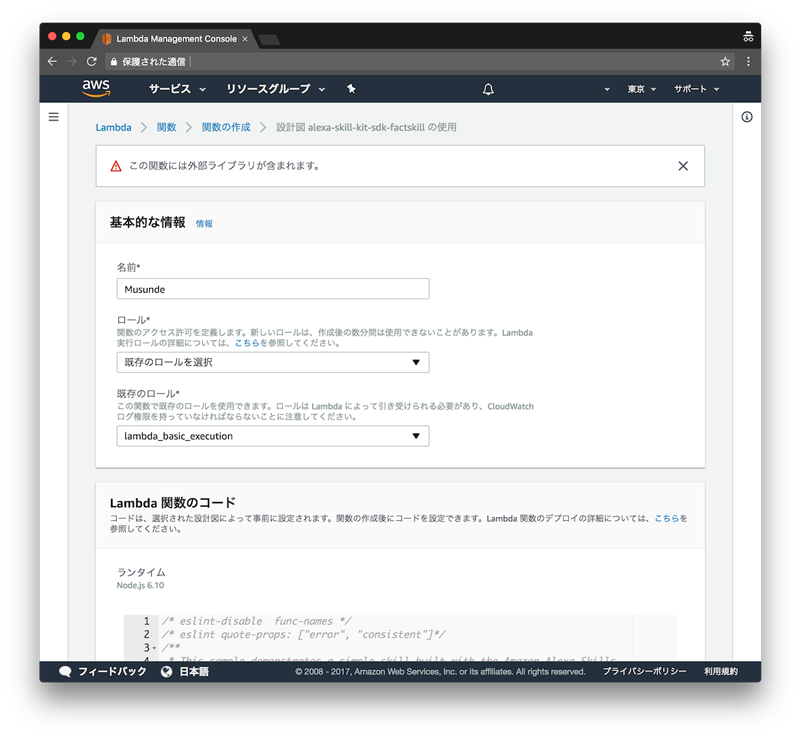Open the サポート dropdown

pyautogui.click(x=696, y=89)
